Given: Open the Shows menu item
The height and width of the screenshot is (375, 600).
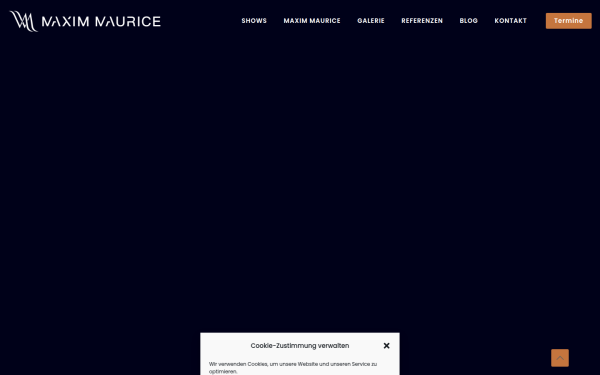Looking at the screenshot, I should [x=254, y=21].
